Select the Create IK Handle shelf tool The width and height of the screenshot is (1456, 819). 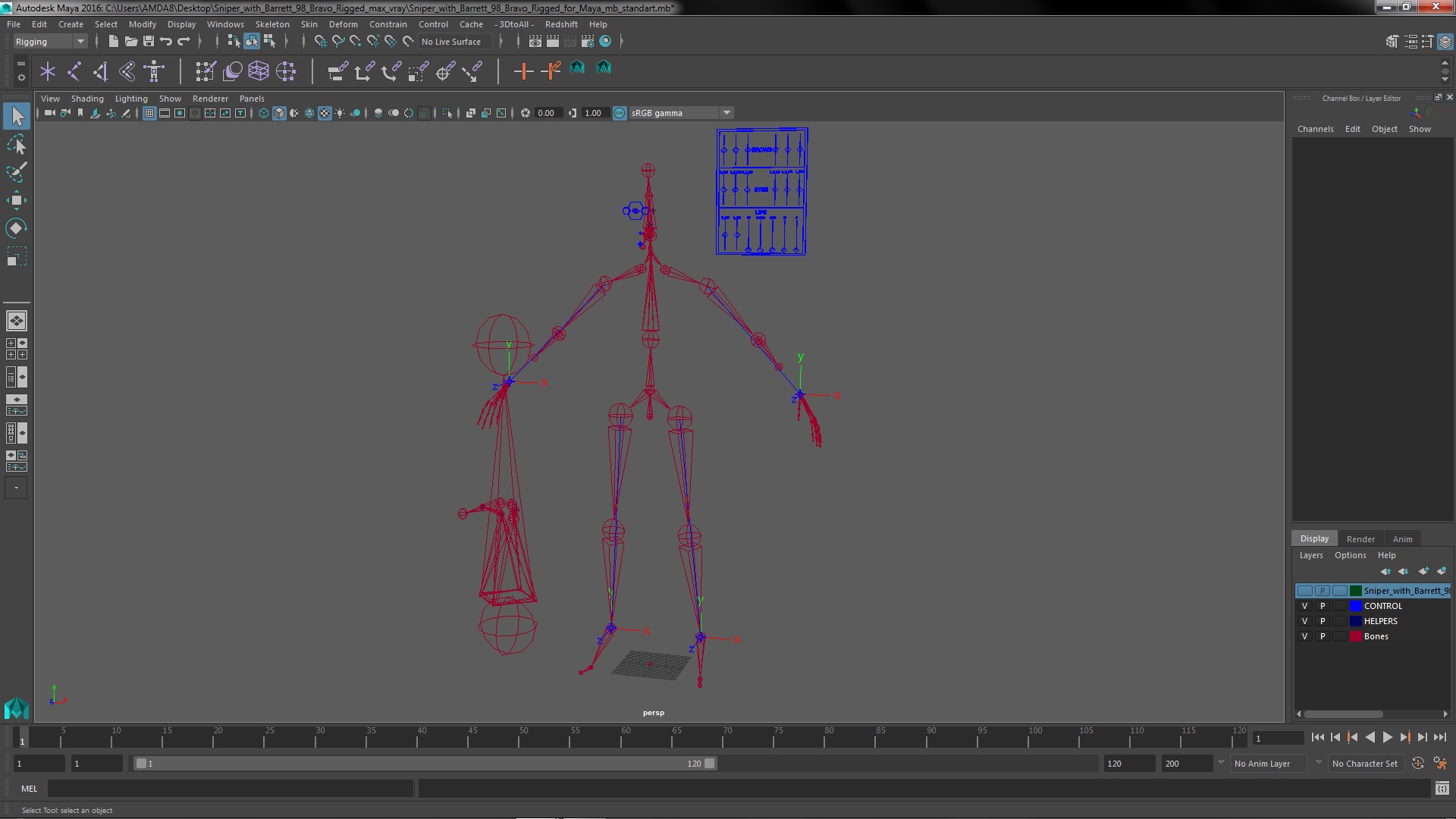(x=101, y=71)
